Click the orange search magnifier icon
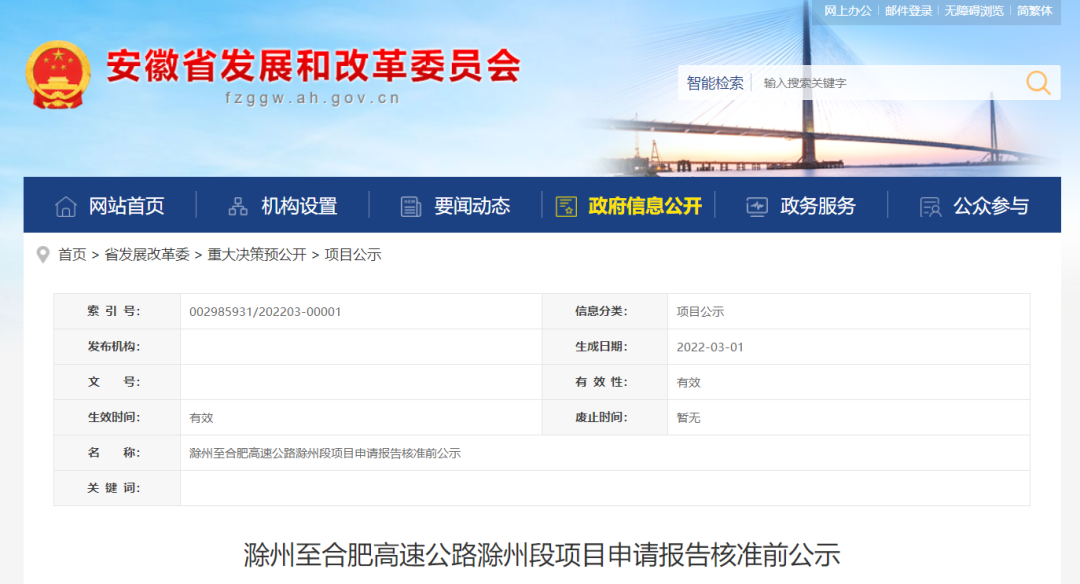 1038,83
